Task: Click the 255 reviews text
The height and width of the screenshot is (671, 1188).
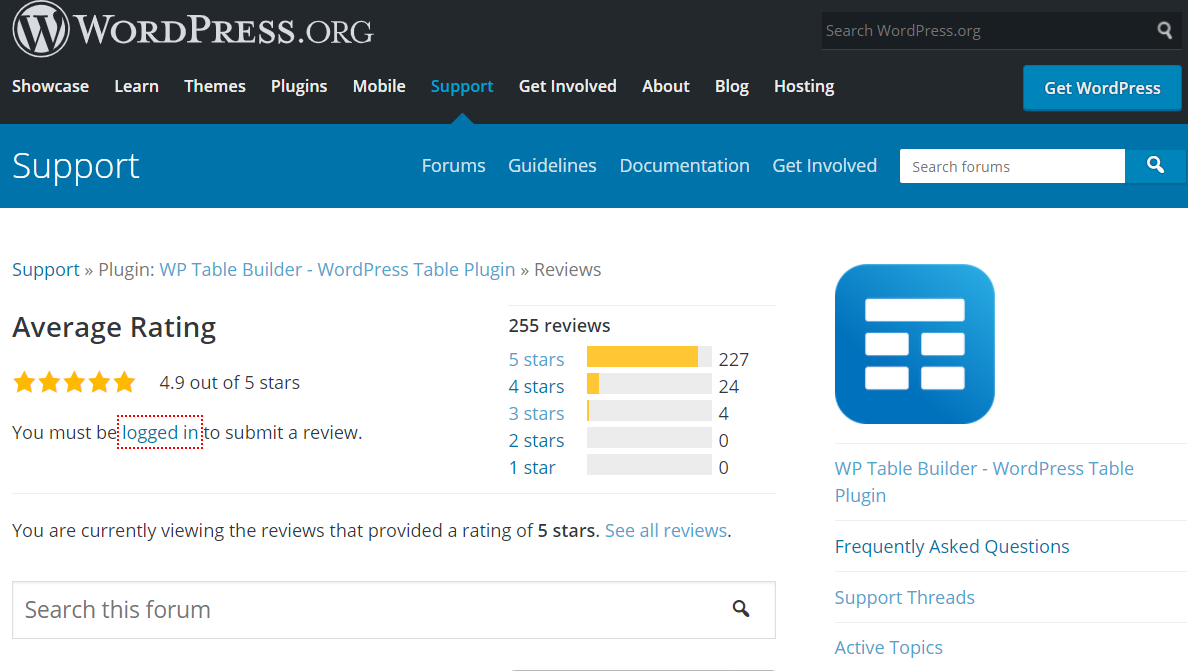Action: pyautogui.click(x=559, y=326)
